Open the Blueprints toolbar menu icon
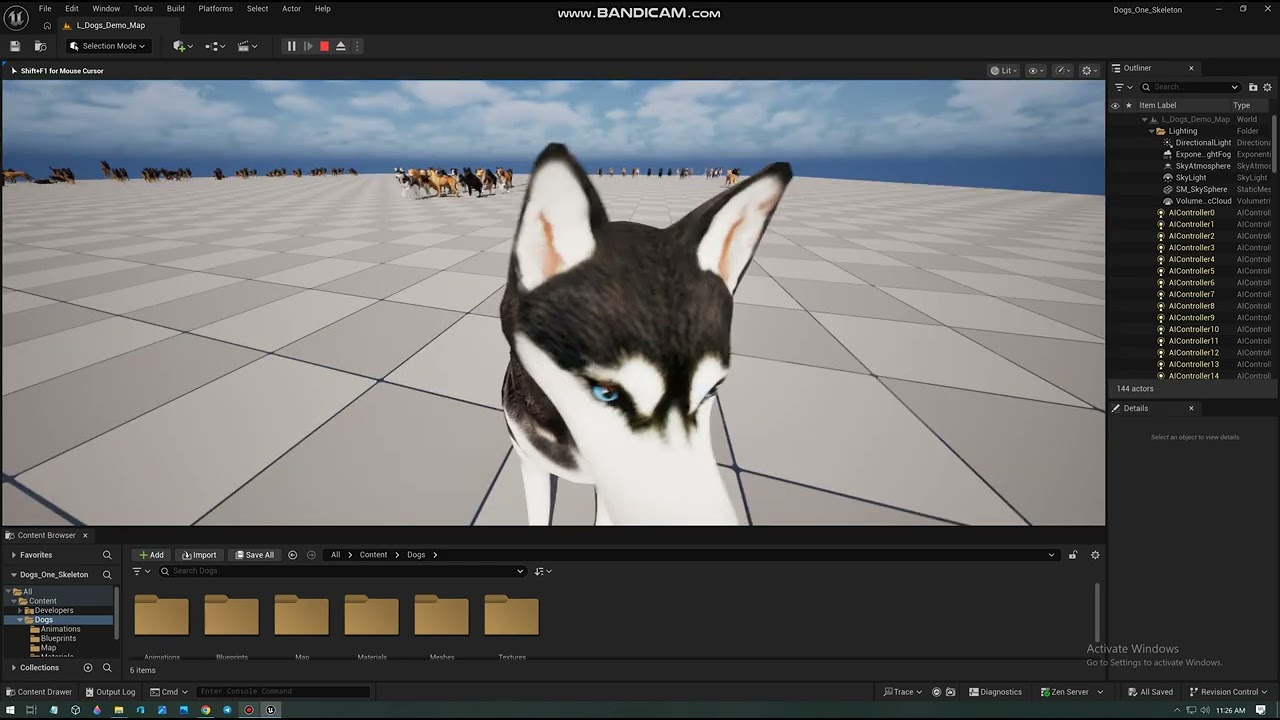Viewport: 1280px width, 720px height. (215, 46)
